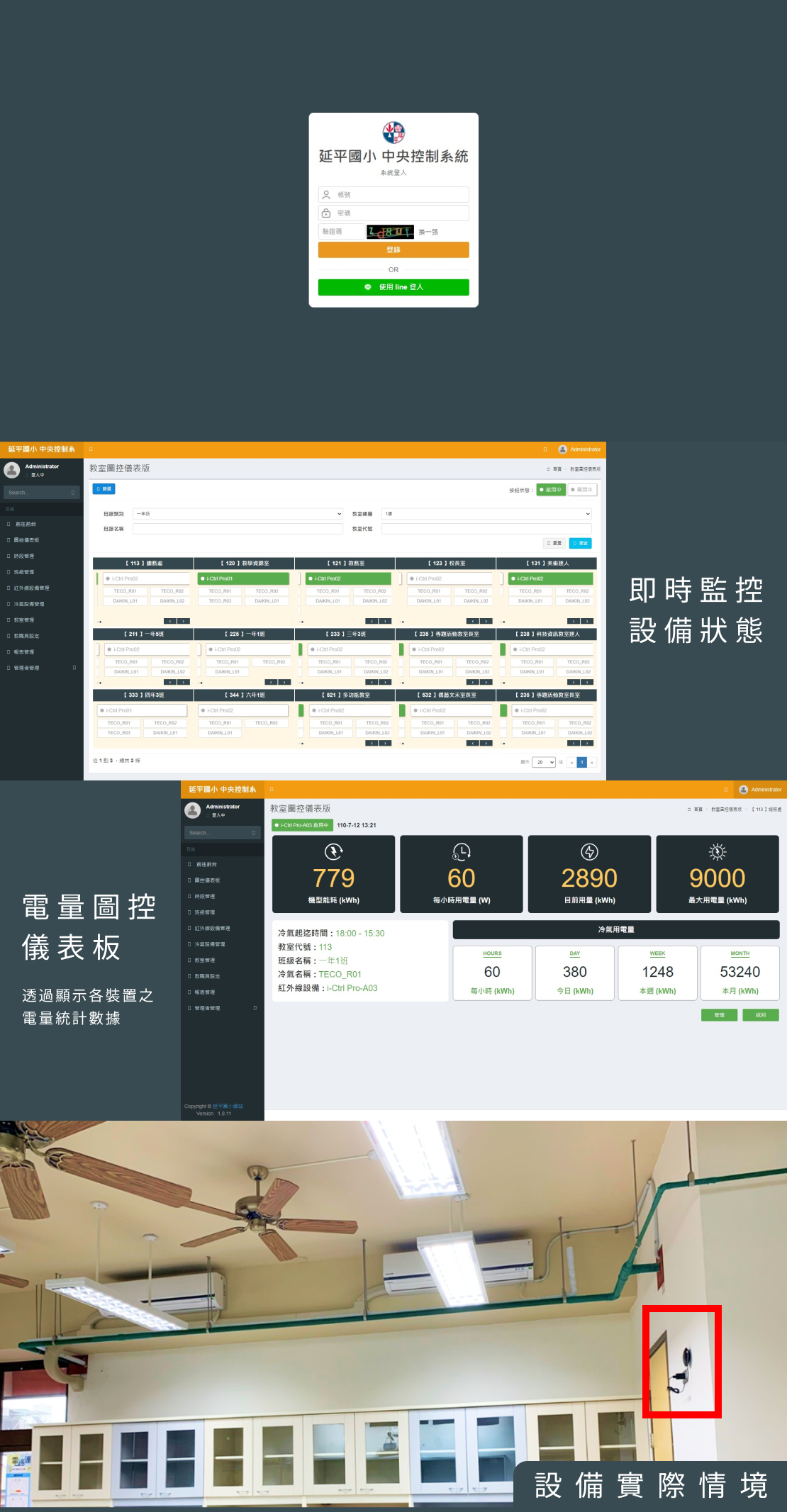The image size is (787, 1512).
Task: Click the captcha image on login form
Action: [x=390, y=232]
